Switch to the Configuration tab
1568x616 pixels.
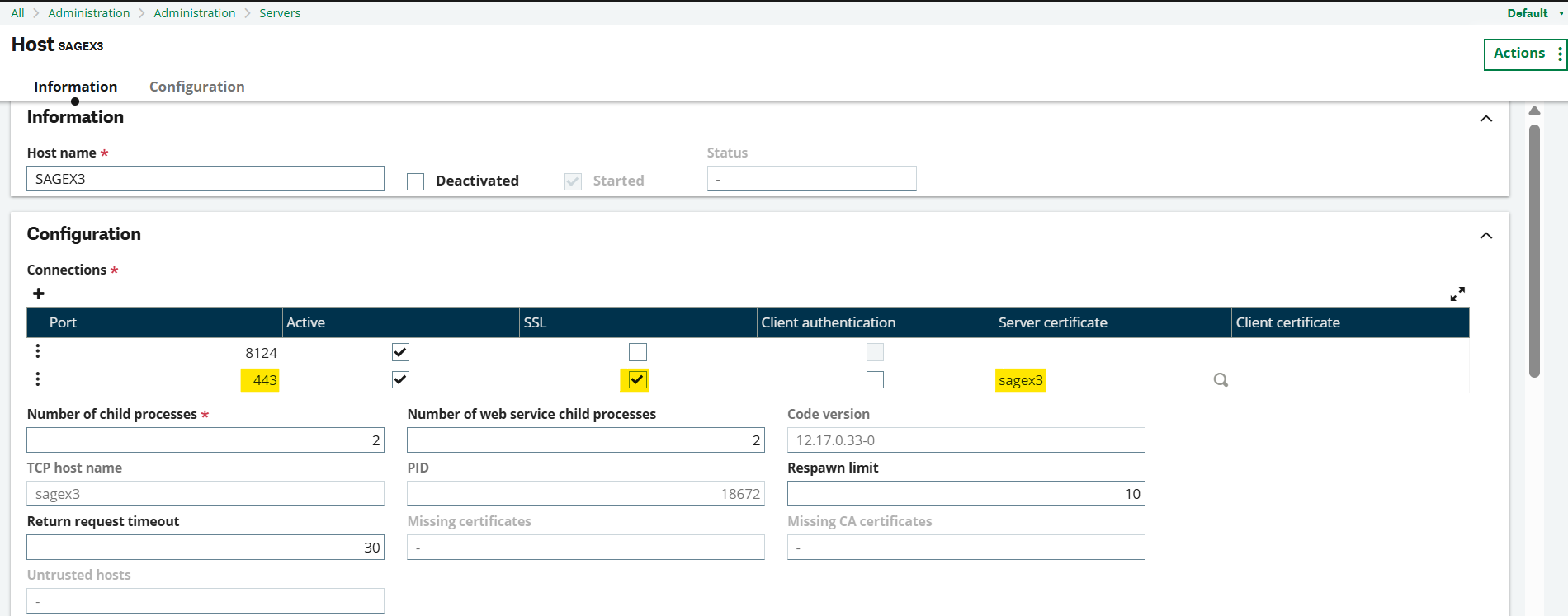[196, 87]
